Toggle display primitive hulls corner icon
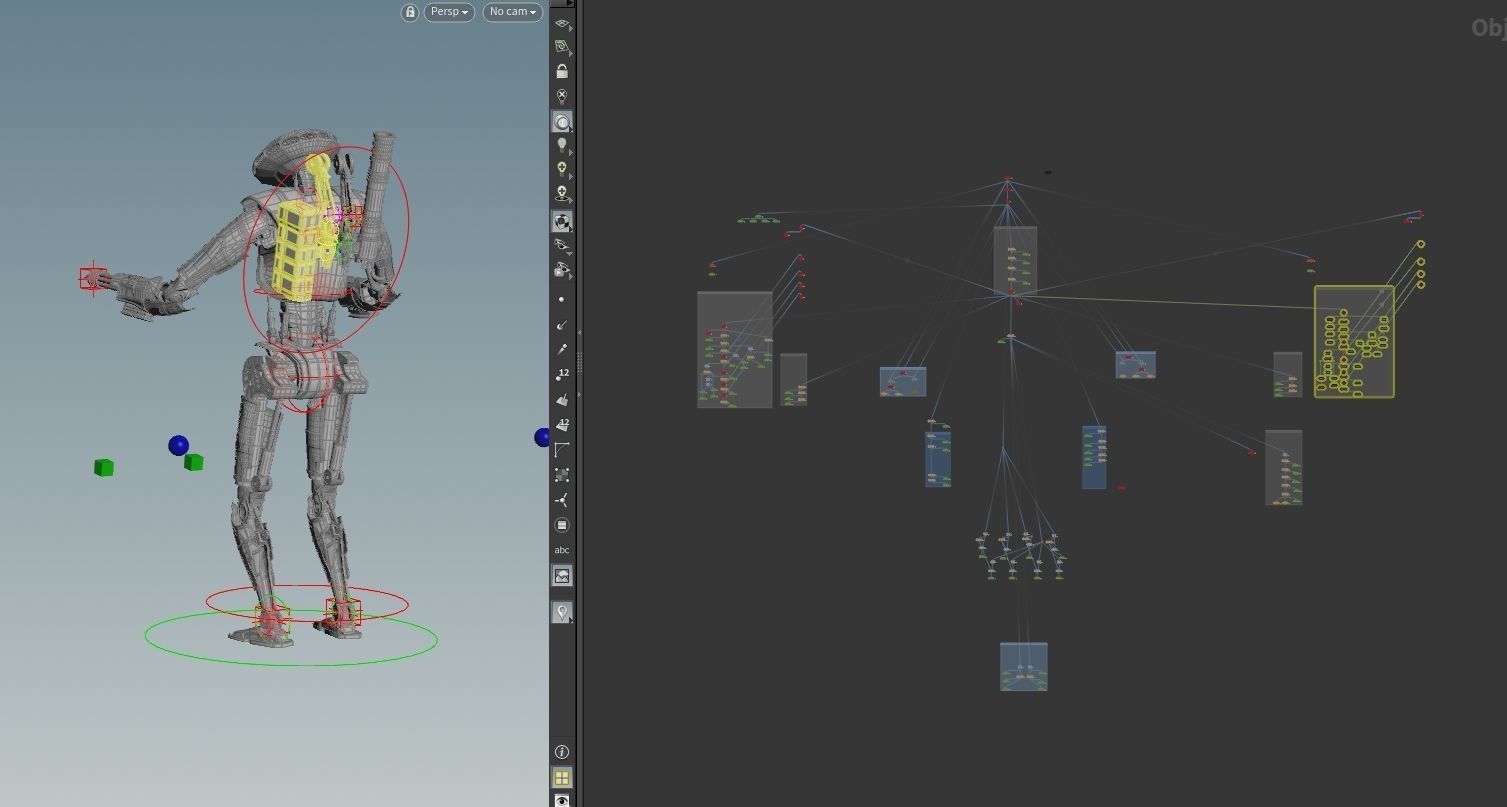The width and height of the screenshot is (1507, 807). pyautogui.click(x=562, y=450)
